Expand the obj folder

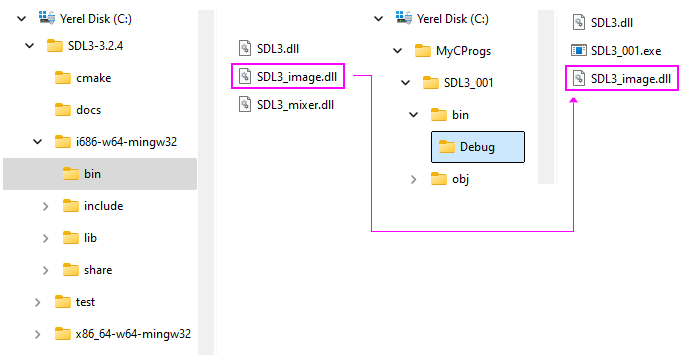pyautogui.click(x=414, y=179)
